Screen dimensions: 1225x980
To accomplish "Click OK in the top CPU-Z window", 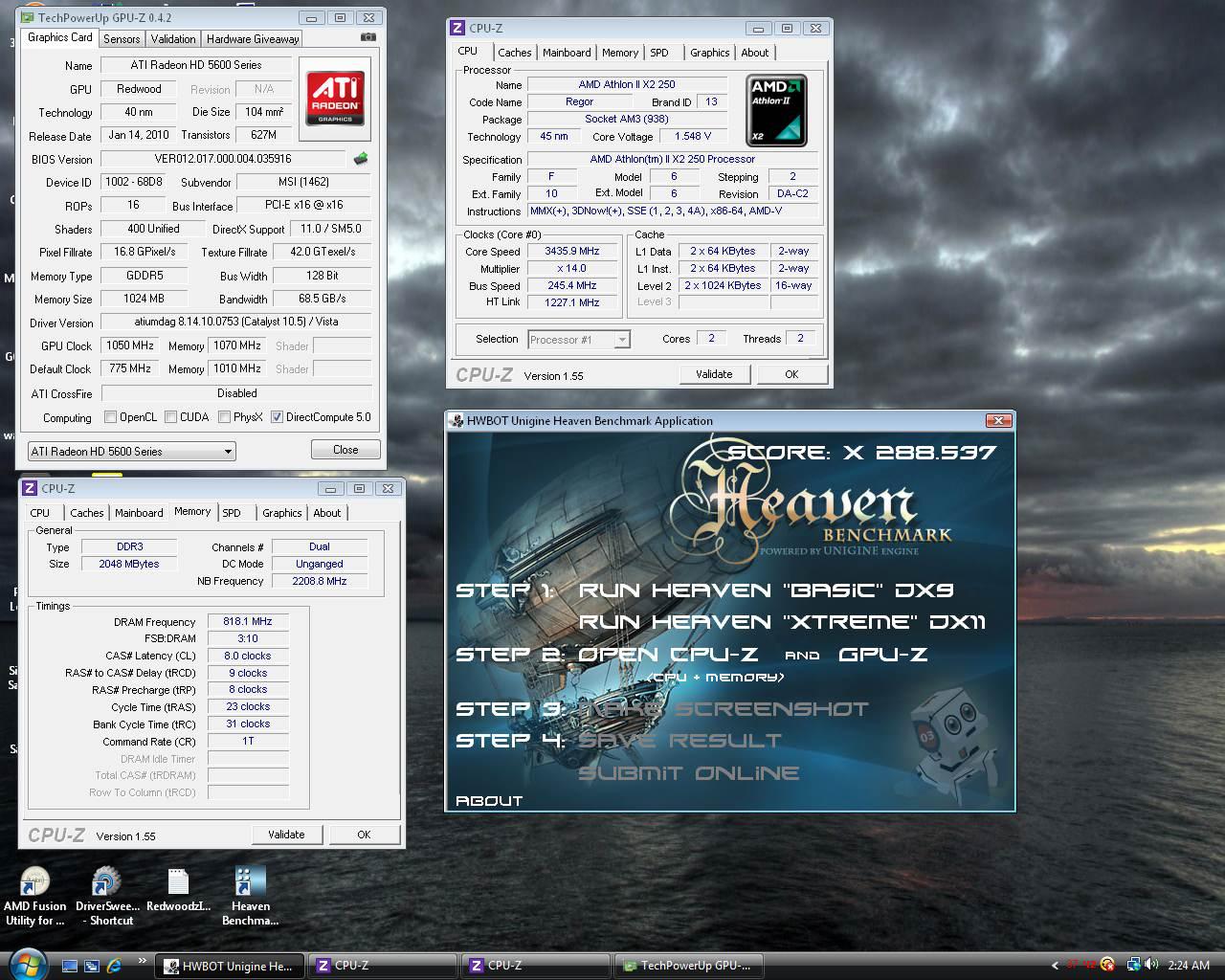I will click(x=791, y=374).
